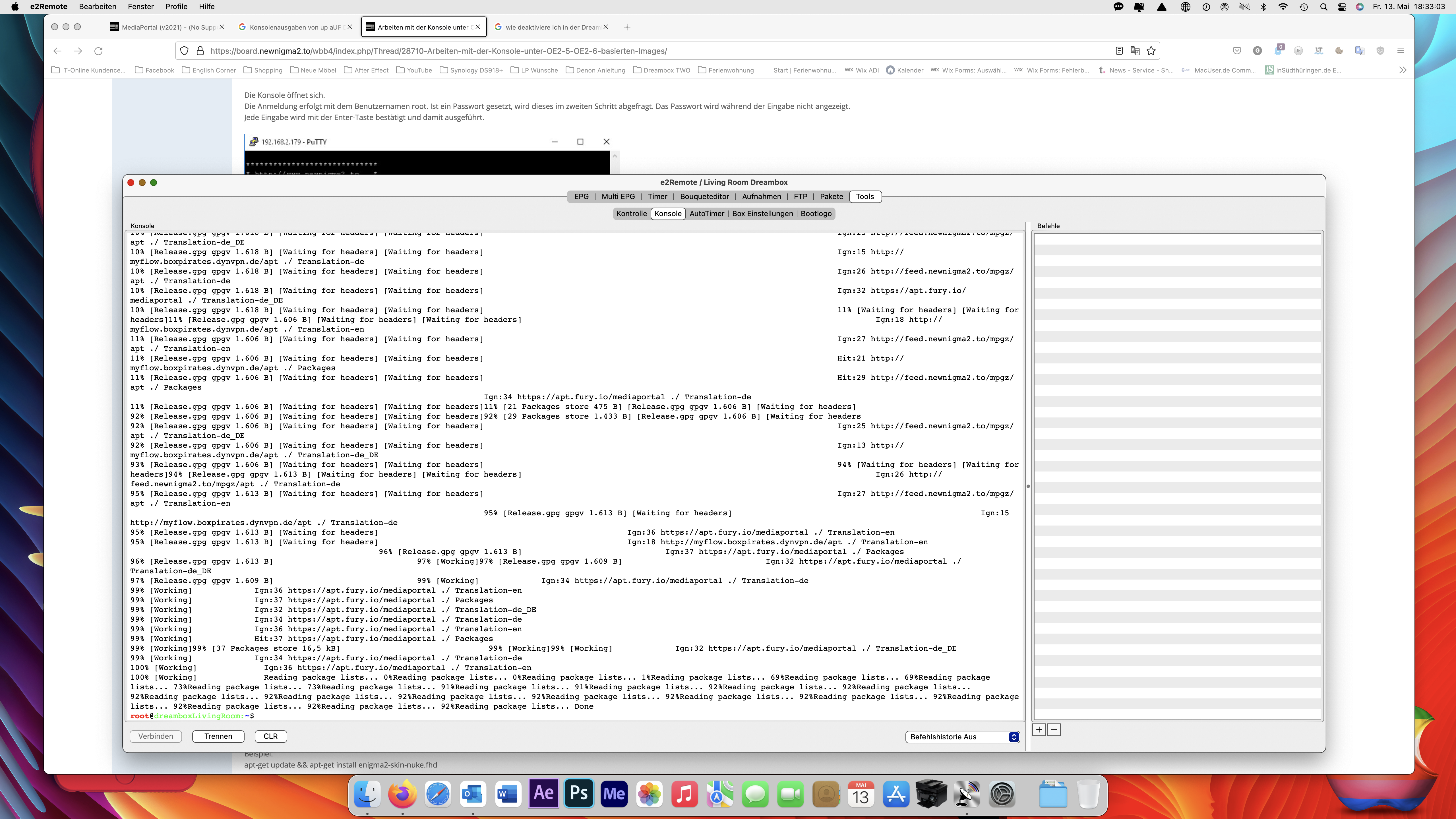Switch to the Pakete tab

pos(831,196)
